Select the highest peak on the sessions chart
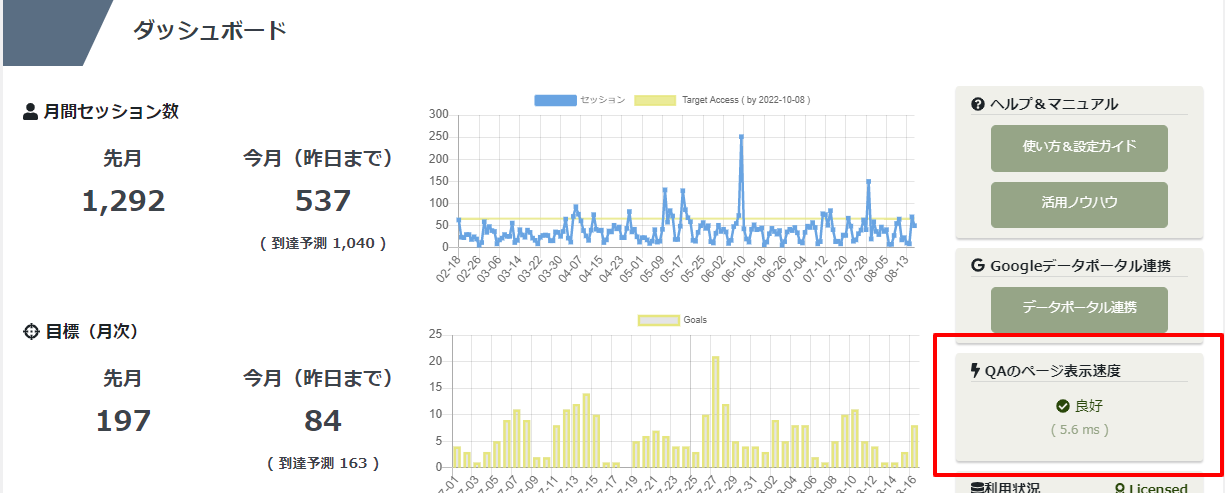The height and width of the screenshot is (493, 1225). tap(741, 137)
